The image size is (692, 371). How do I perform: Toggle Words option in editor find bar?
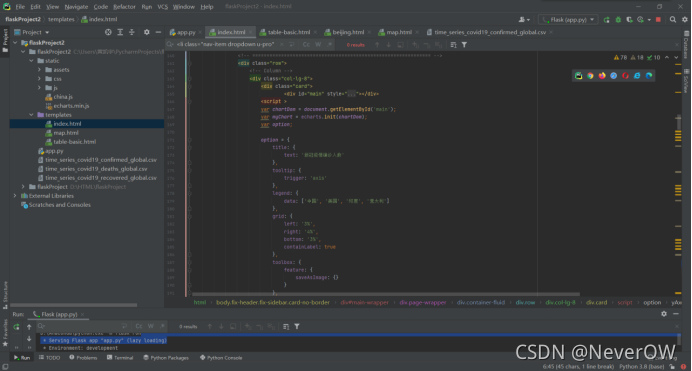pyautogui.click(x=318, y=45)
